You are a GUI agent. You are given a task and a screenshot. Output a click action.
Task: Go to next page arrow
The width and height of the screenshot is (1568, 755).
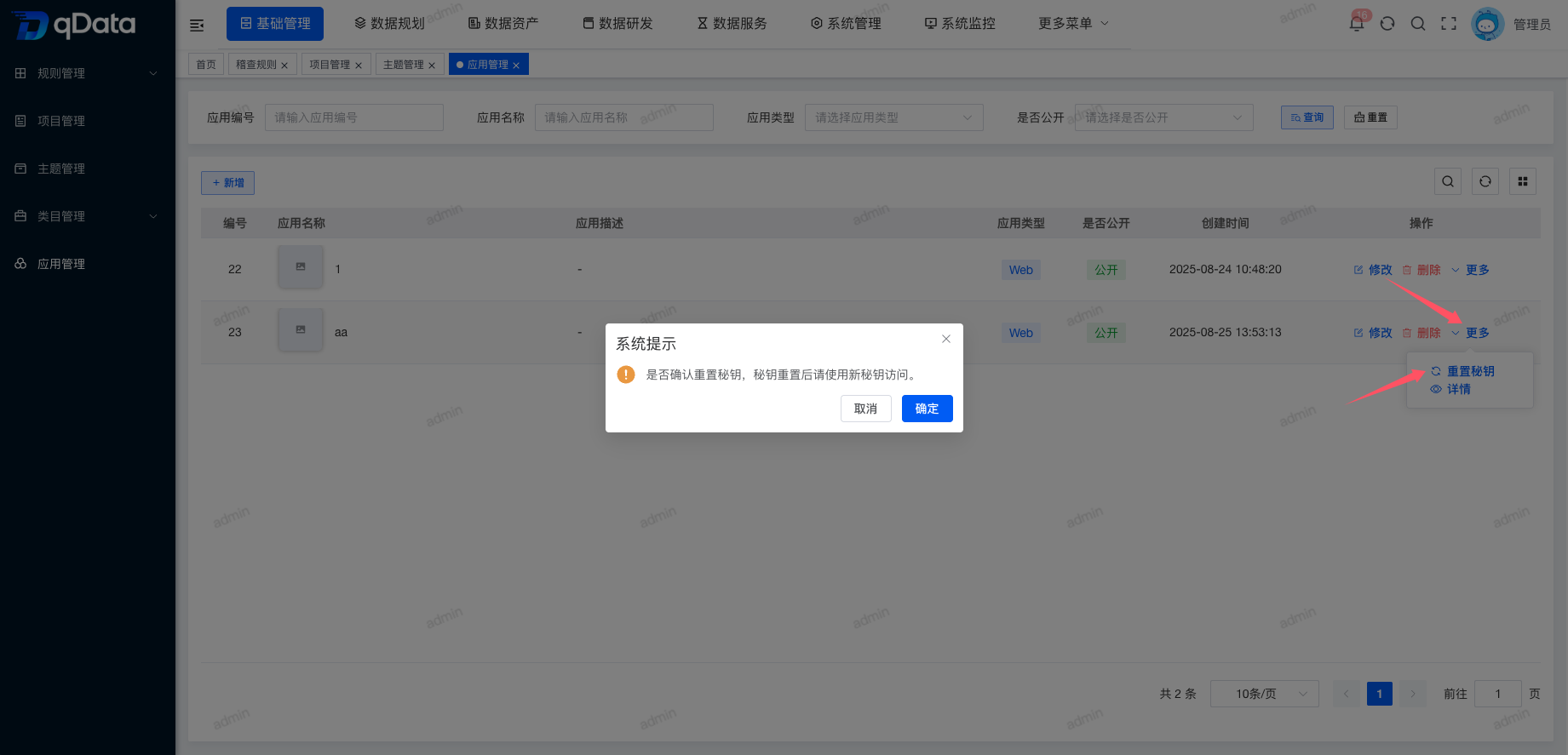(x=1413, y=694)
